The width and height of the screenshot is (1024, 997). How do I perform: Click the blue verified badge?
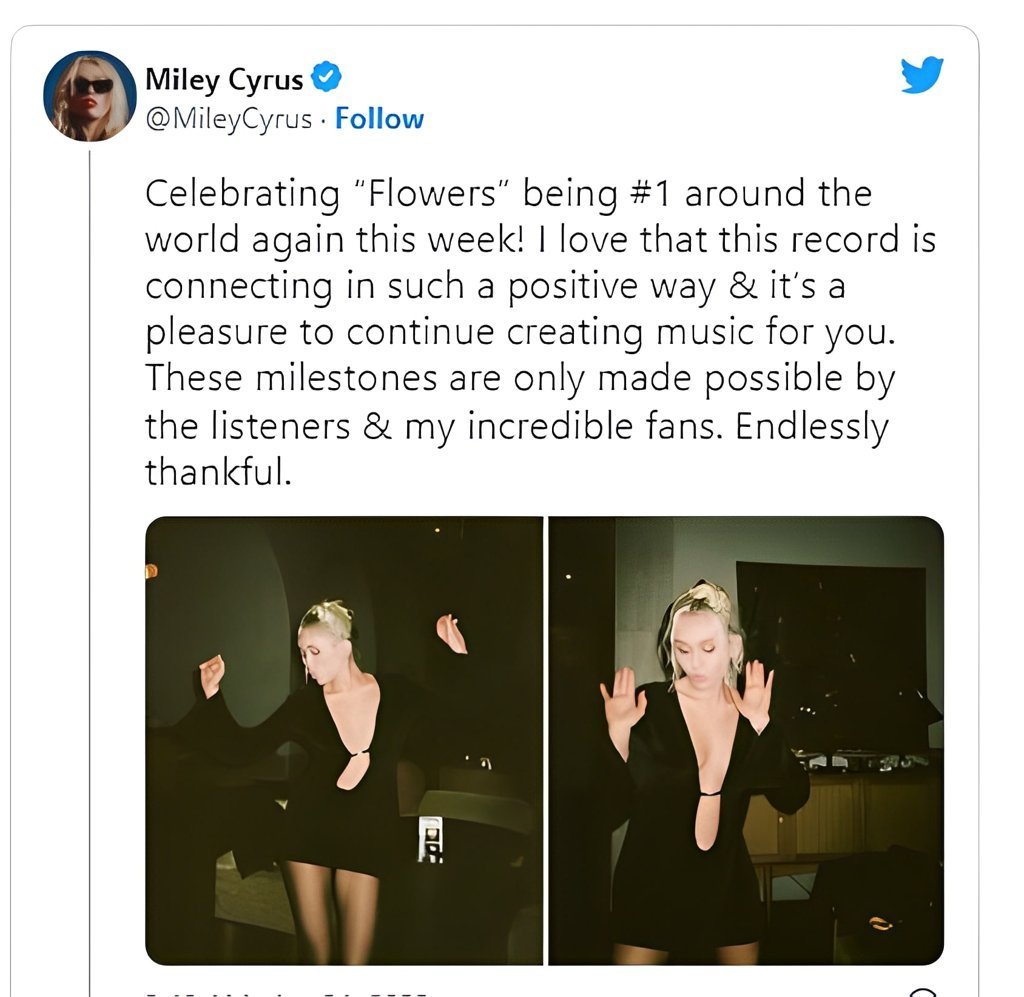pos(326,76)
